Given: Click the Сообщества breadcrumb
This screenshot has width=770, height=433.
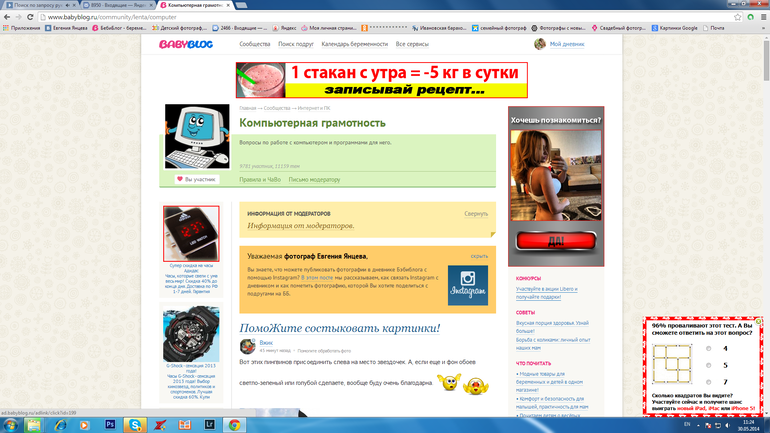Looking at the screenshot, I should (x=276, y=108).
